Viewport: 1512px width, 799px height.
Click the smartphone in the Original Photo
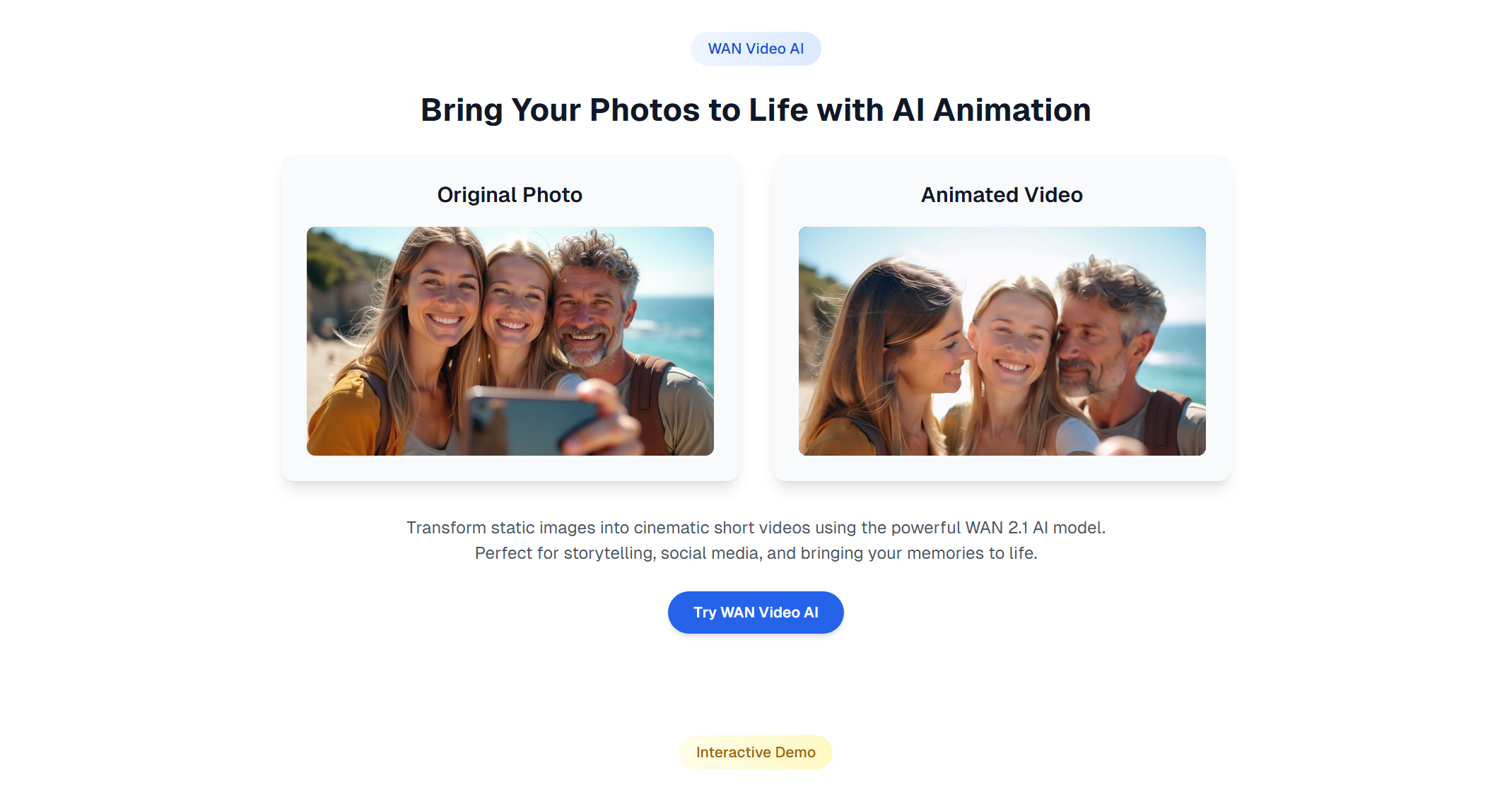click(530, 422)
